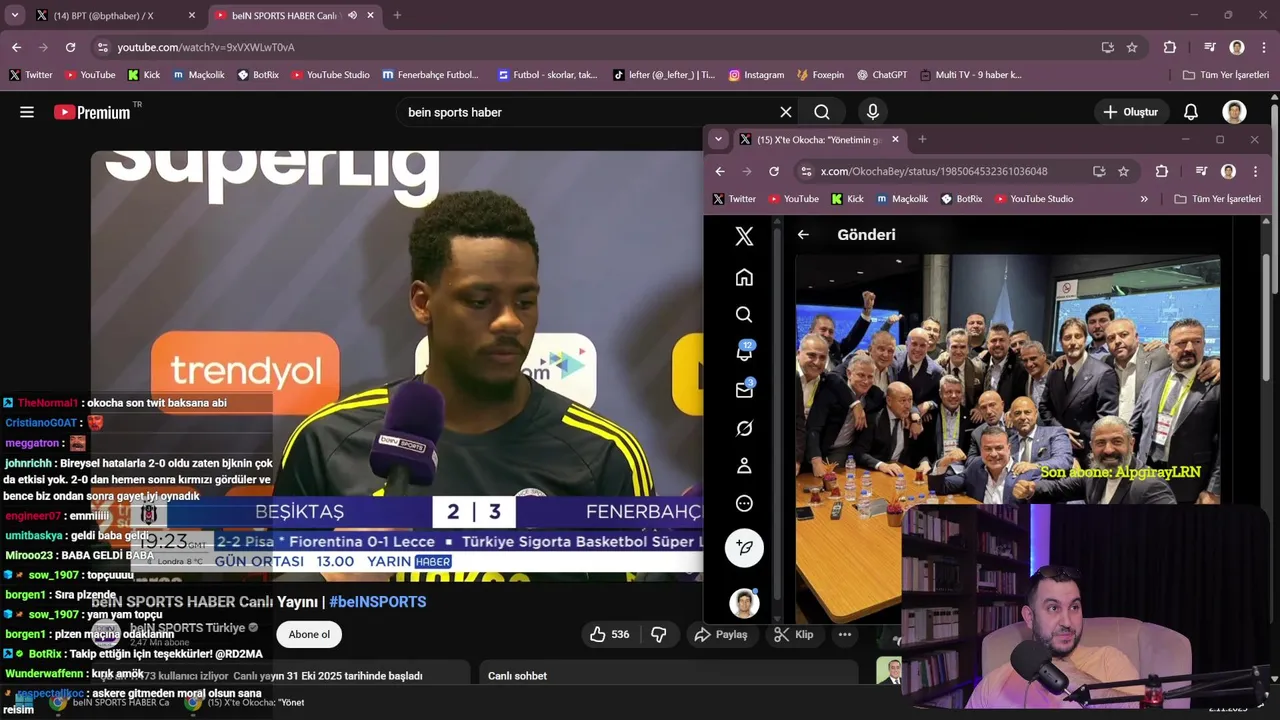The image size is (1280, 720).
Task: Bookmark the X post page with star
Action: (1123, 171)
